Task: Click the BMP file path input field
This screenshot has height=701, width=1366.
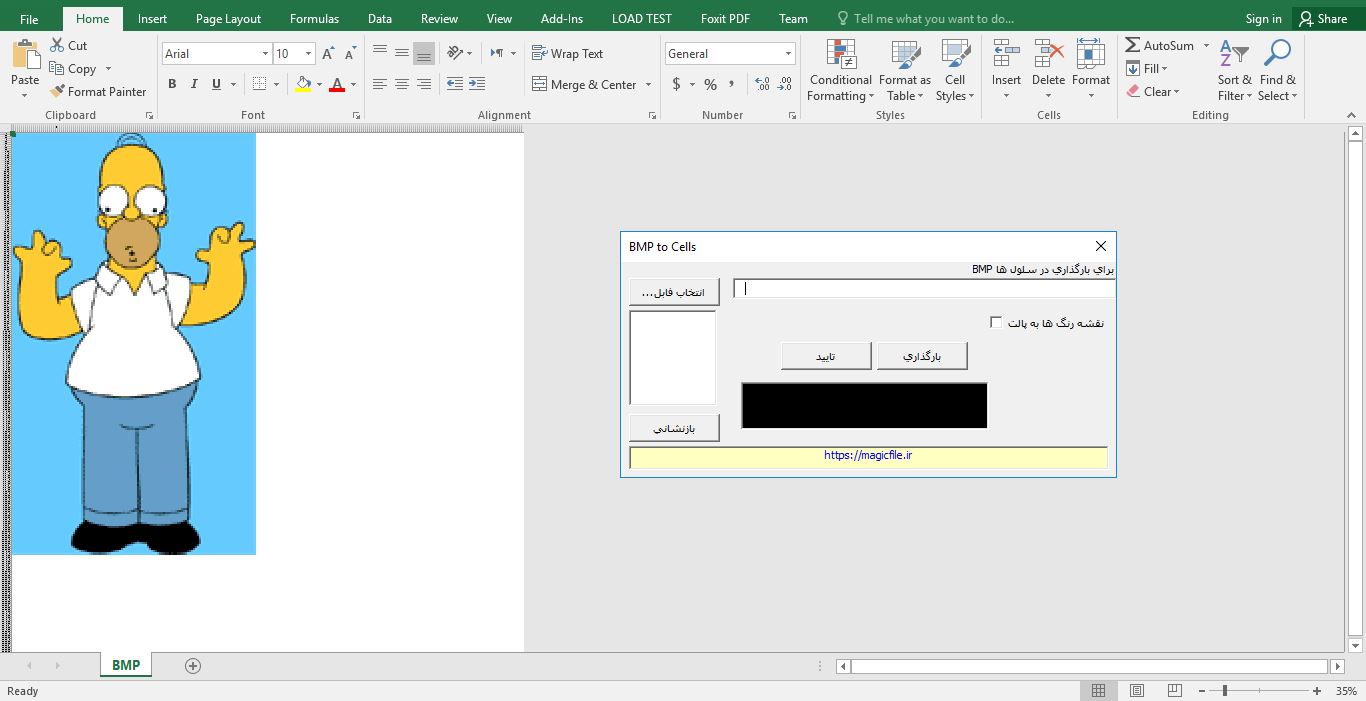Action: (x=924, y=288)
